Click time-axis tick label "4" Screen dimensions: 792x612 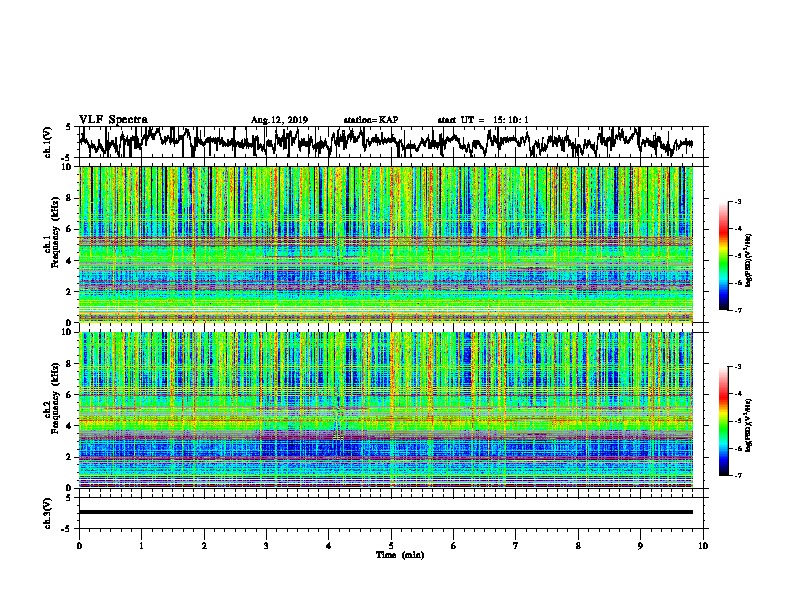coord(329,546)
